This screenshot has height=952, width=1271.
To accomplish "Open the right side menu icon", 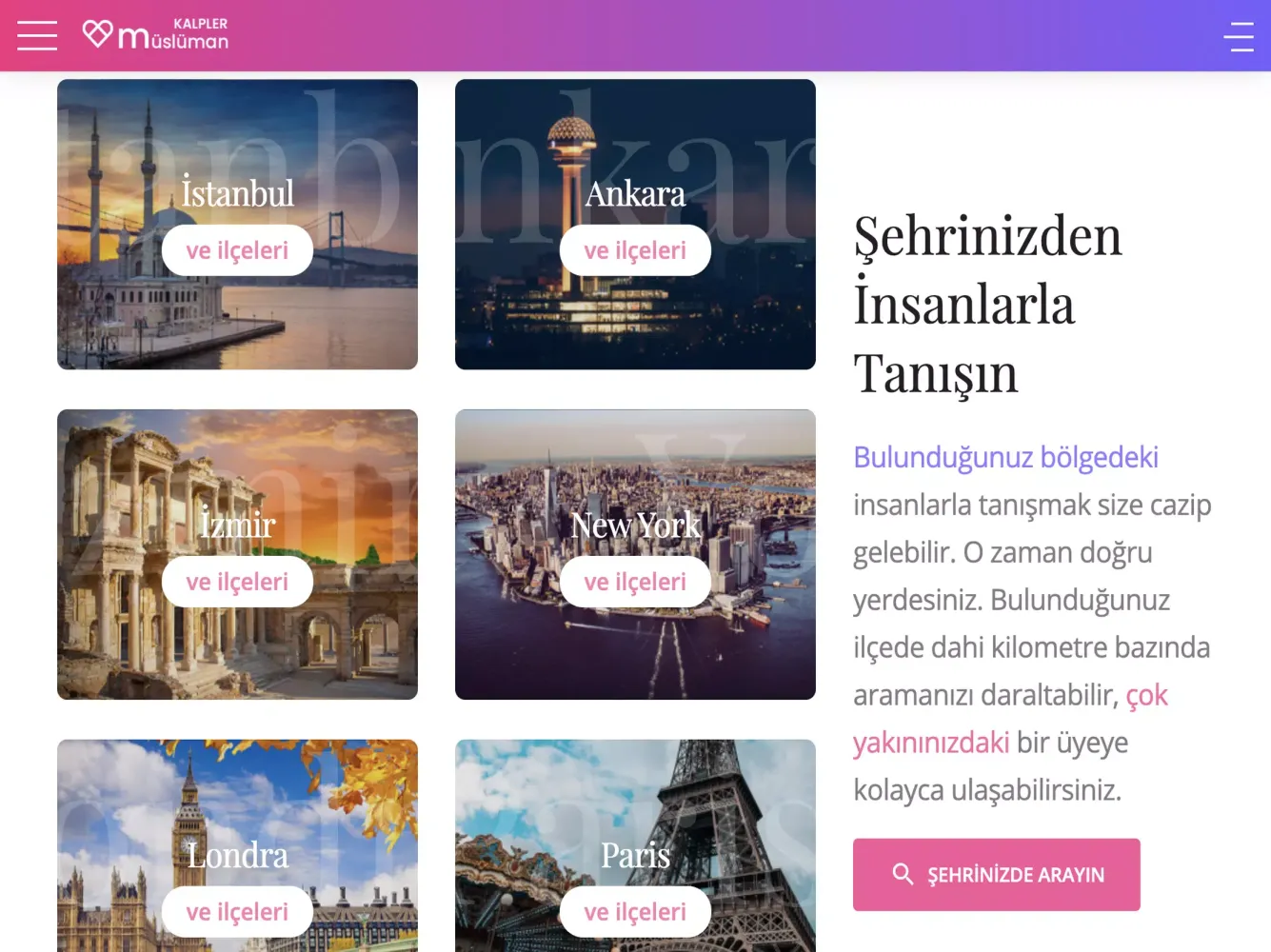I will point(1239,36).
